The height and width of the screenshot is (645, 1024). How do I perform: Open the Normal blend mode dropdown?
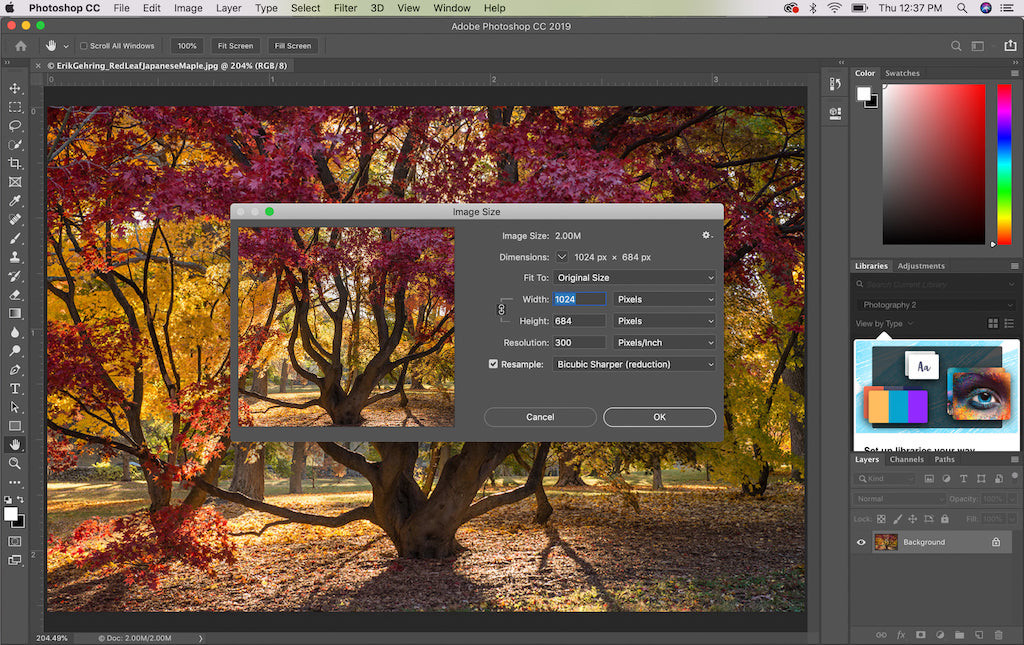[x=899, y=499]
